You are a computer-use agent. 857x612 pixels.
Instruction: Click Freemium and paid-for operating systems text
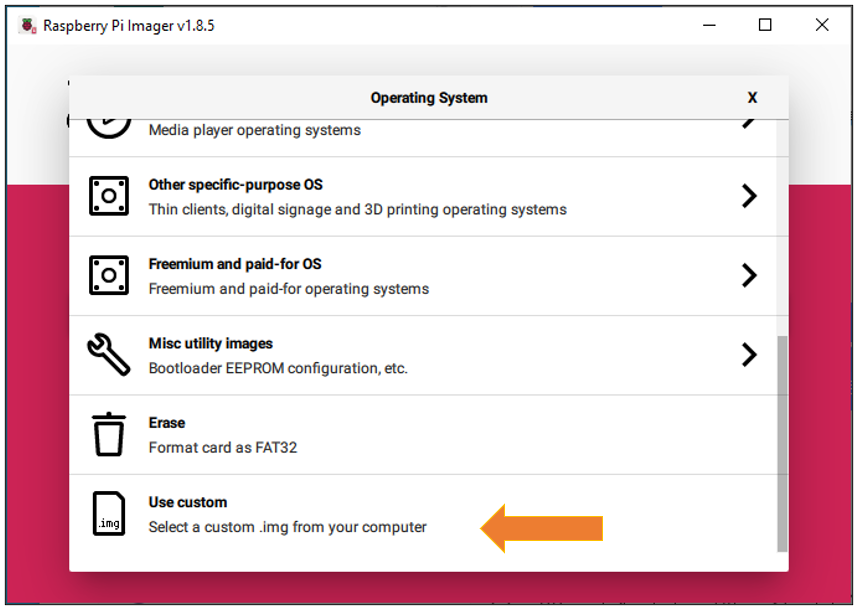point(289,289)
